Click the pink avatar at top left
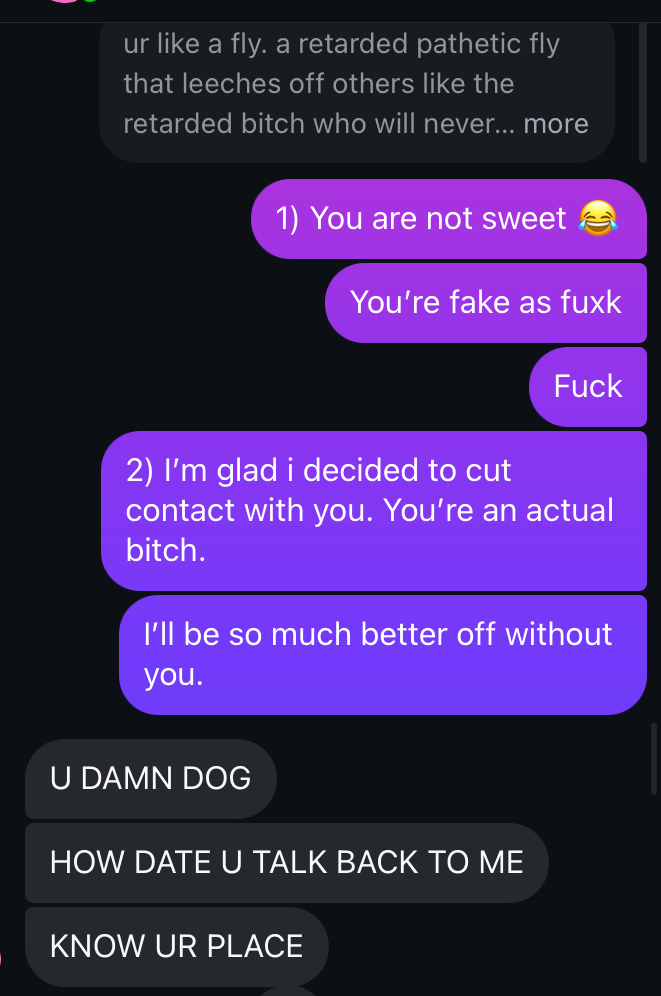 click(x=63, y=1)
